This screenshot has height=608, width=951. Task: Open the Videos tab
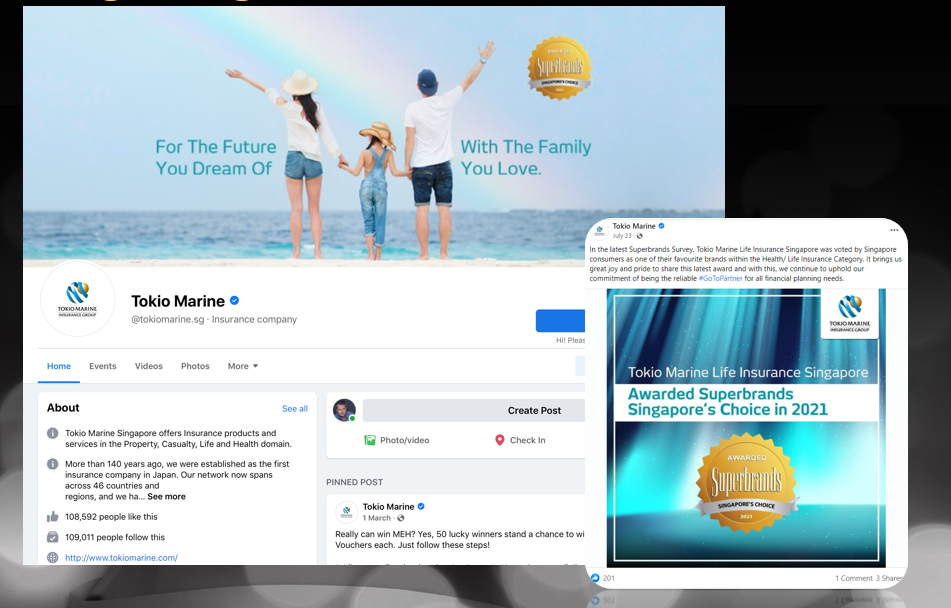149,366
